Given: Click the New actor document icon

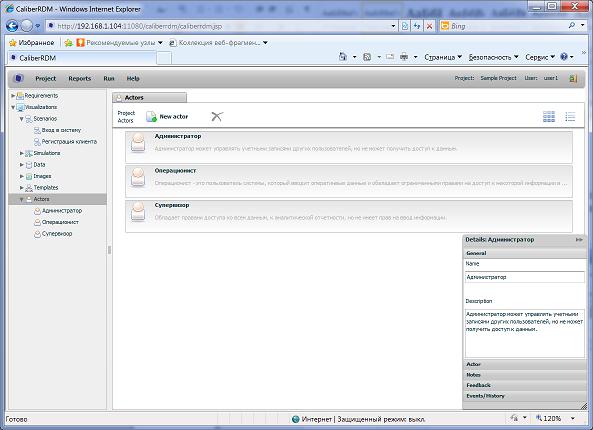Looking at the screenshot, I should tap(151, 116).
